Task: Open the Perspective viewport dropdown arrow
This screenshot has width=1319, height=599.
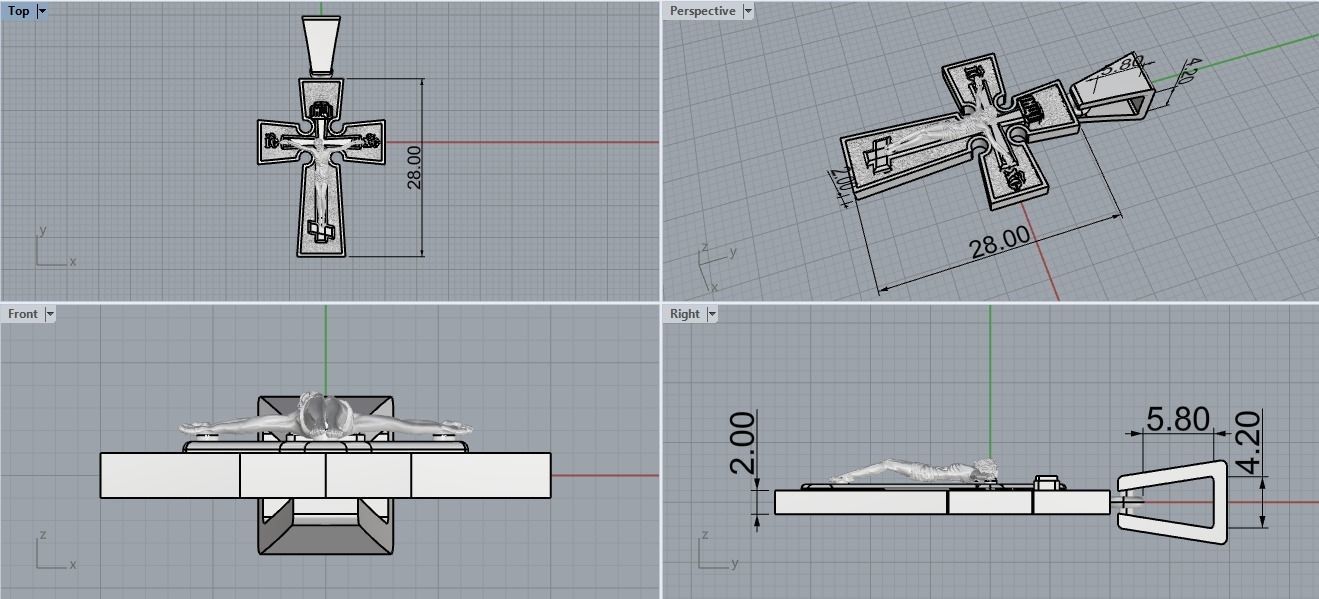Action: [748, 11]
